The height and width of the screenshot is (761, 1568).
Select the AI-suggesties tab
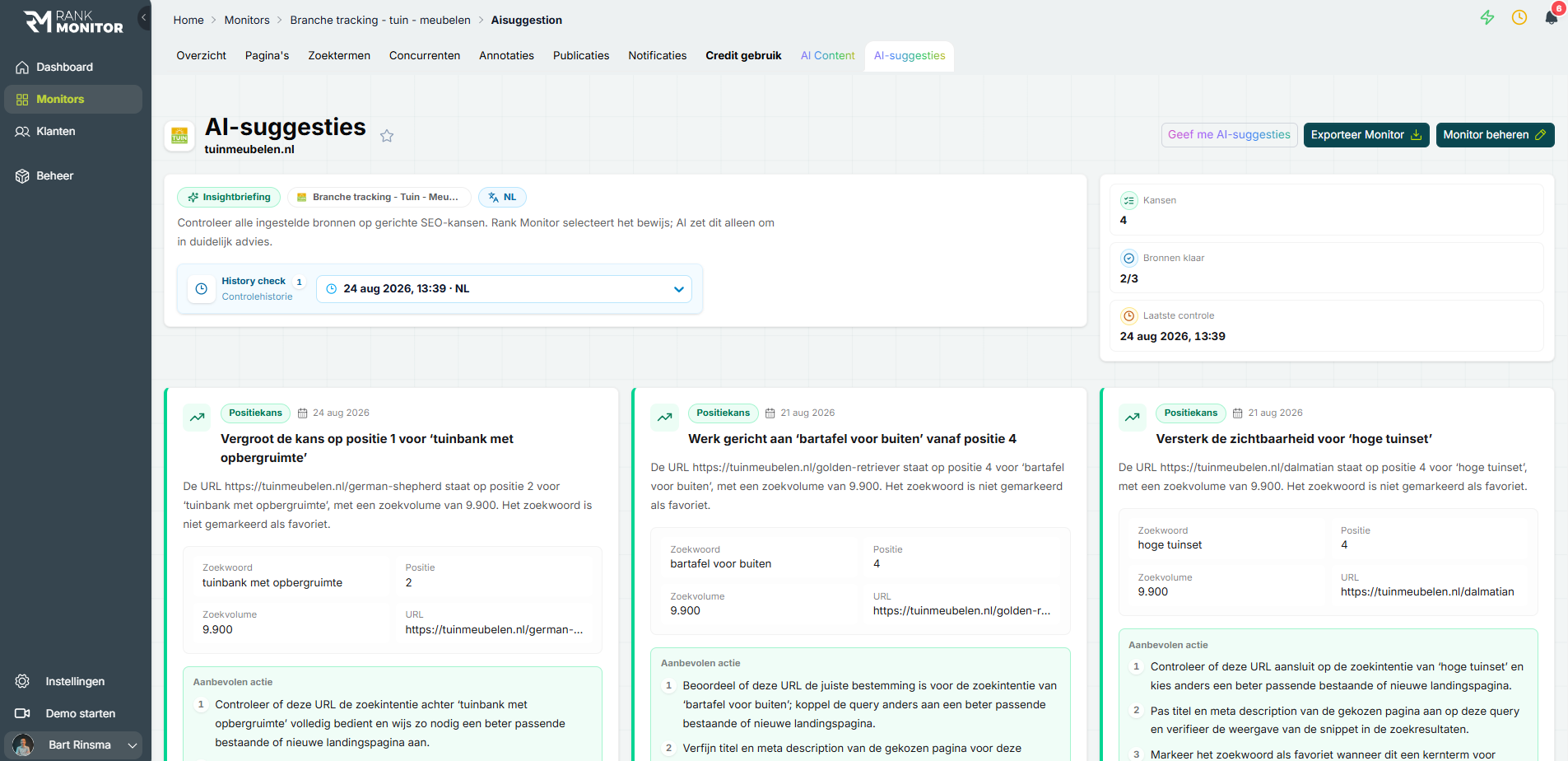[910, 55]
